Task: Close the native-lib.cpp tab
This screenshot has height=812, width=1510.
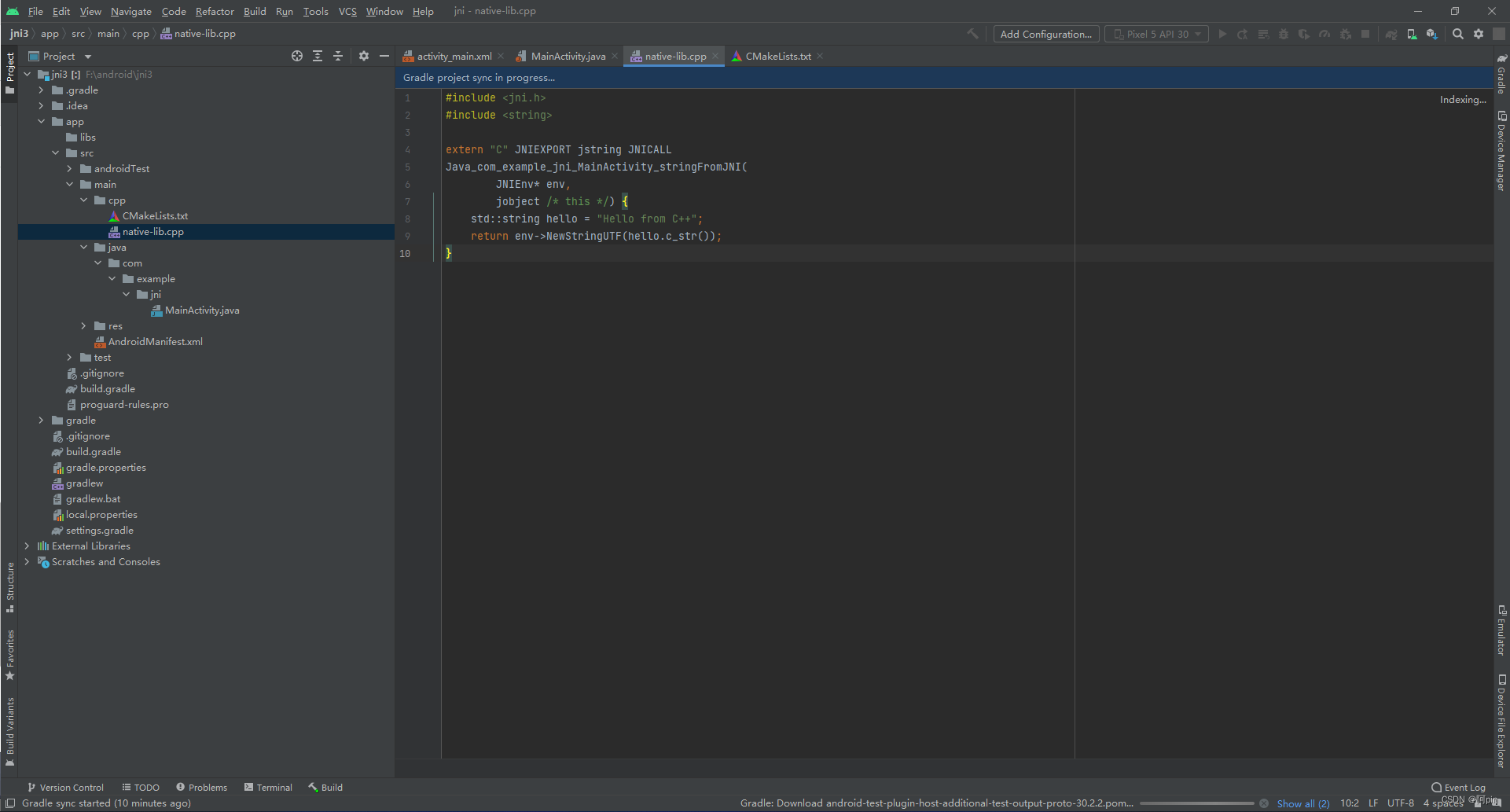Action: point(715,56)
